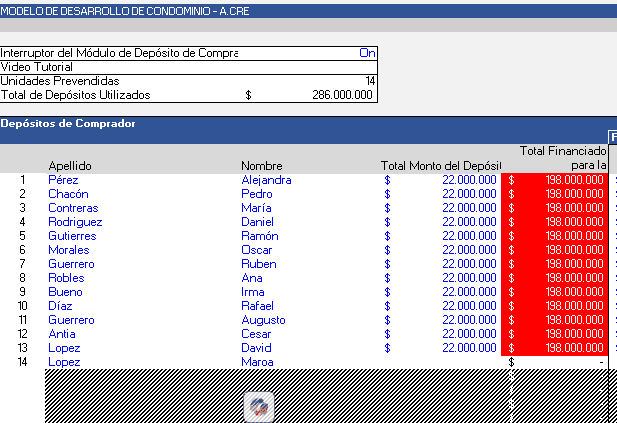The image size is (617, 423).
Task: Edit the first name cell Alejandra
Action: point(266,180)
